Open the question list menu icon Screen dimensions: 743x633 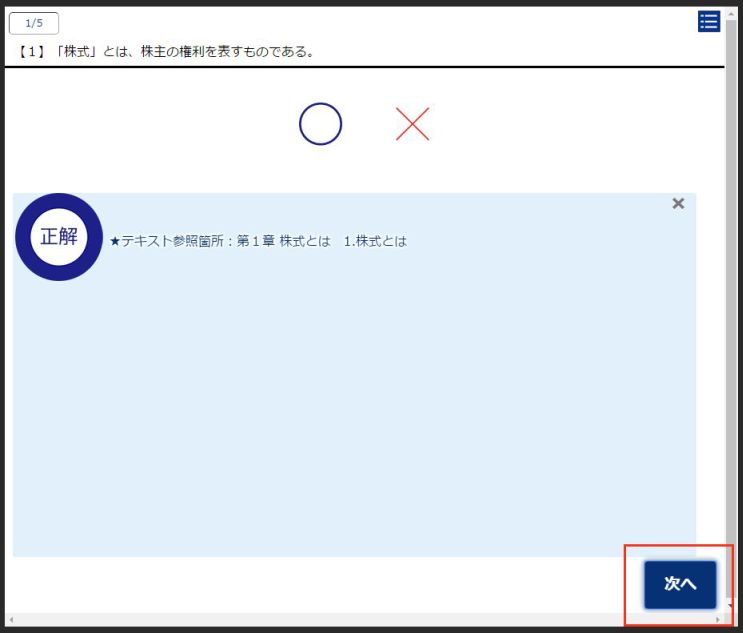click(x=709, y=22)
